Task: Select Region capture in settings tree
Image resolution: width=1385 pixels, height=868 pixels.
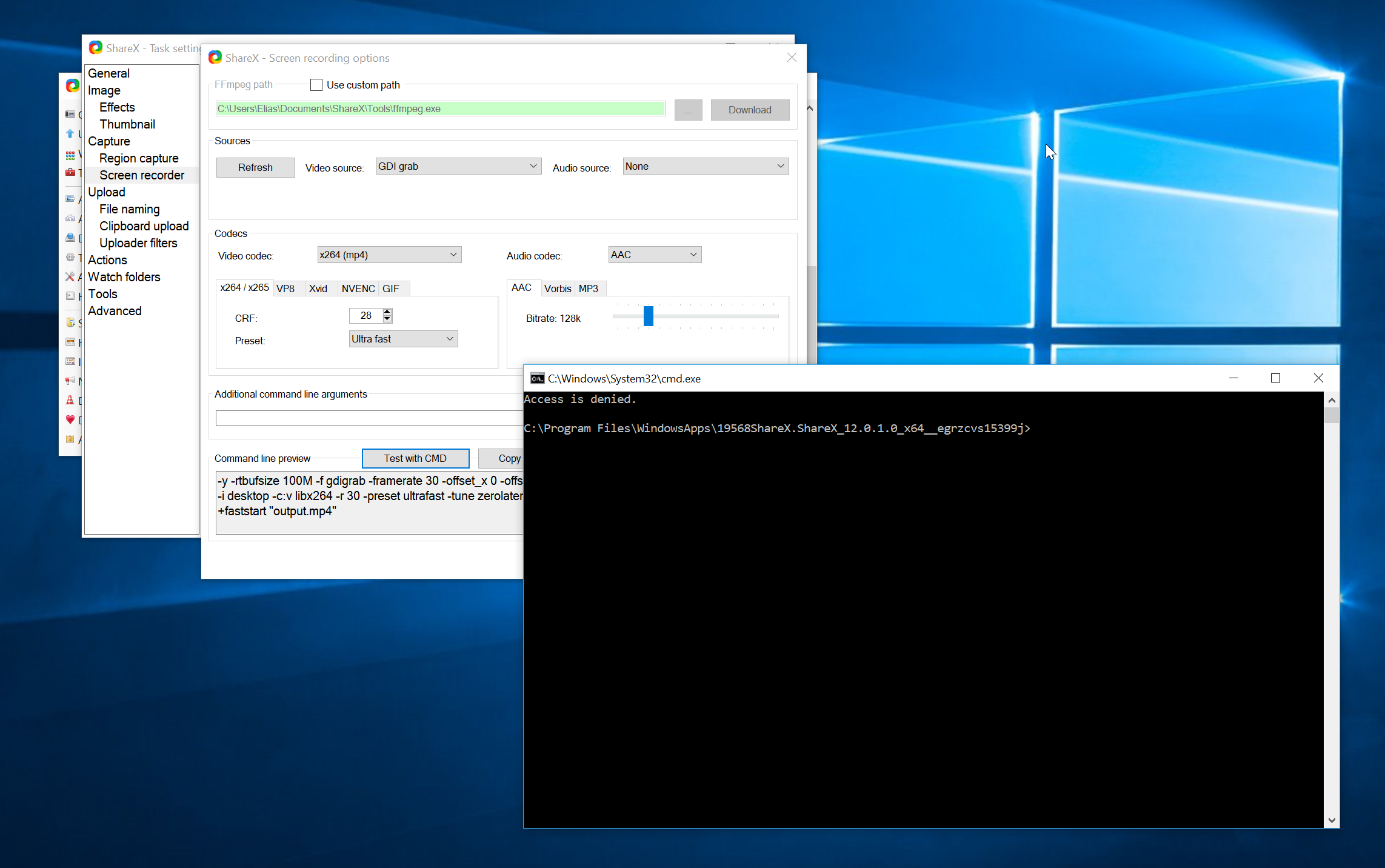Action: (x=139, y=158)
